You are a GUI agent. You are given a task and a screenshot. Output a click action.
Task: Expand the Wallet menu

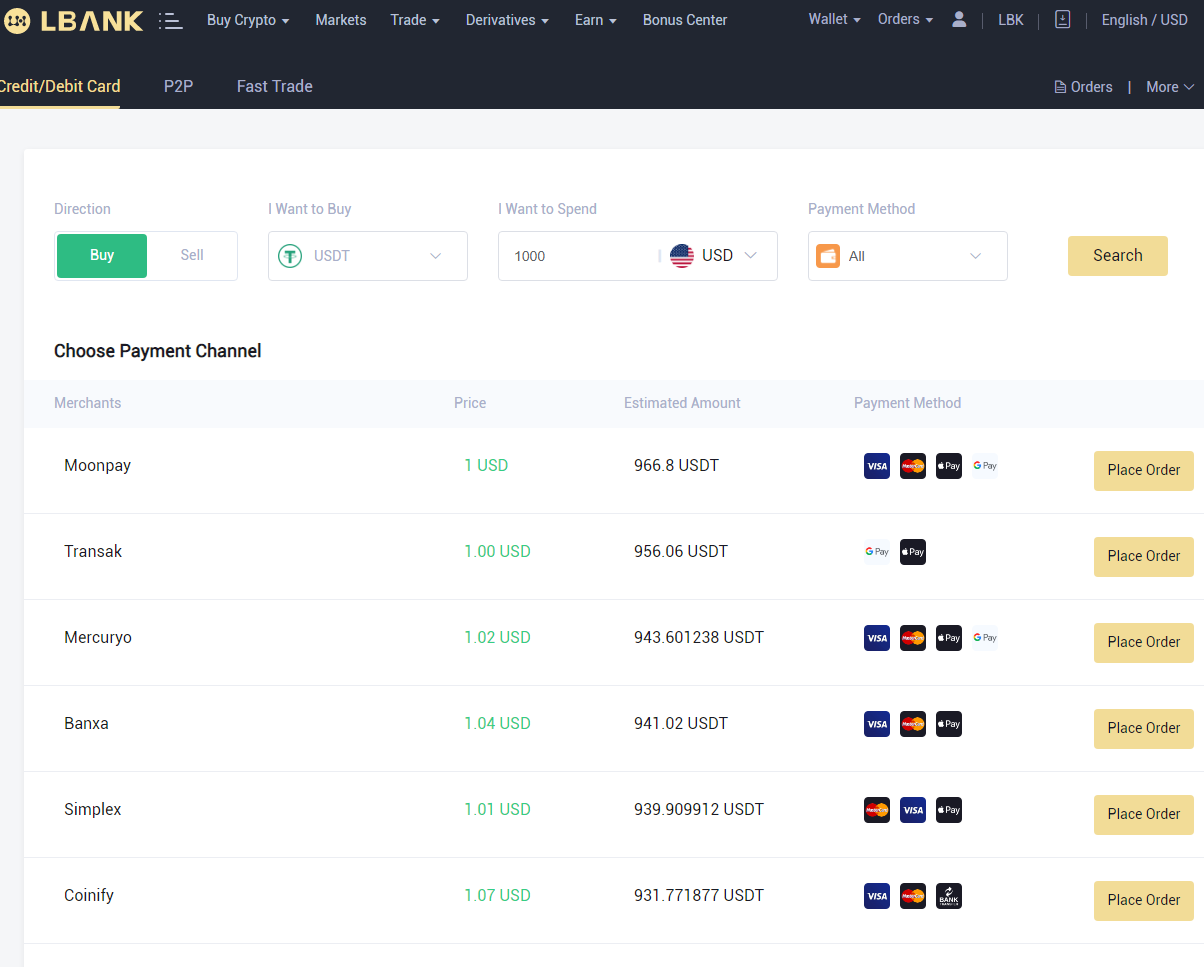click(x=835, y=19)
